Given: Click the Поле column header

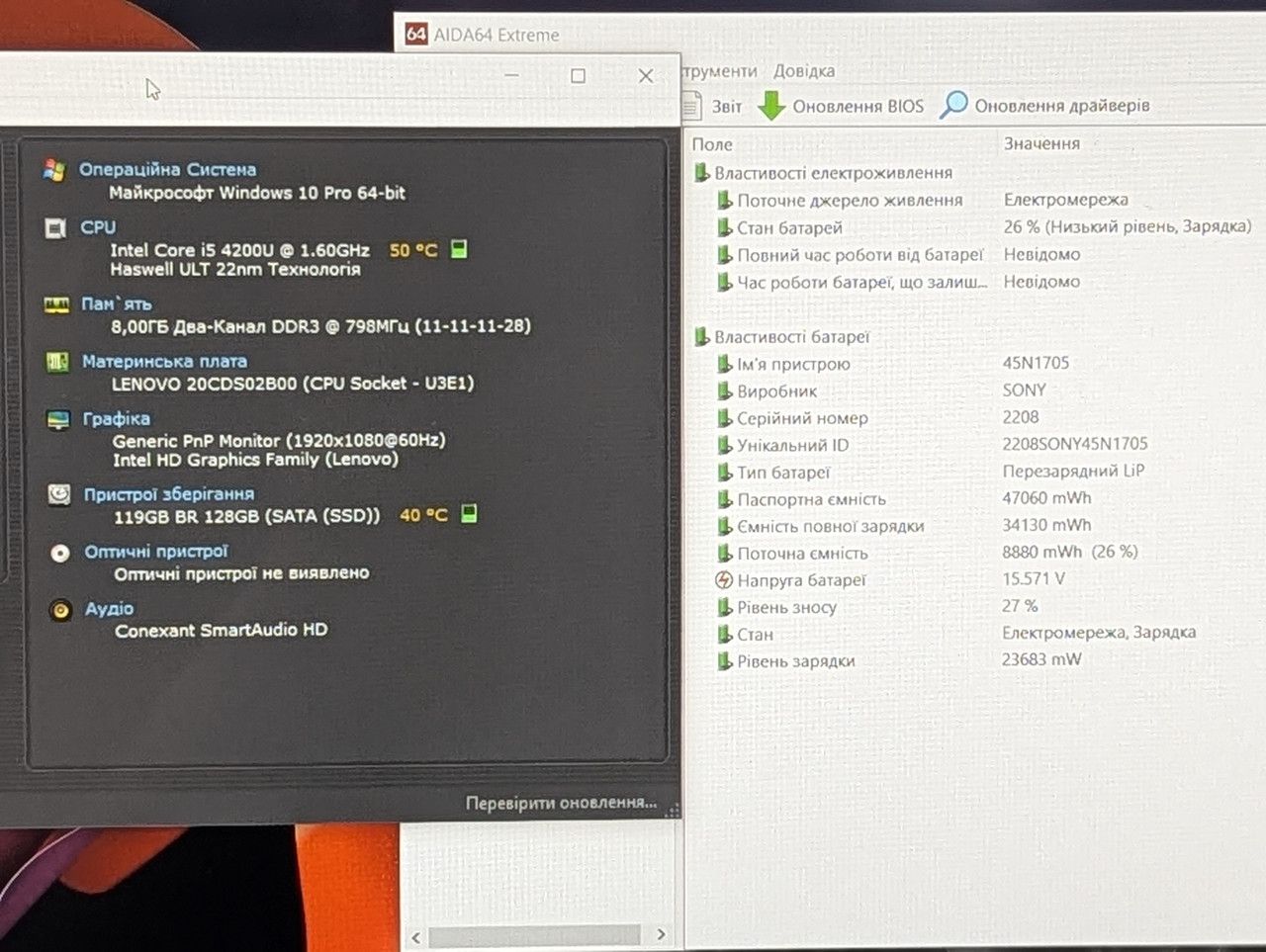Looking at the screenshot, I should (x=712, y=144).
